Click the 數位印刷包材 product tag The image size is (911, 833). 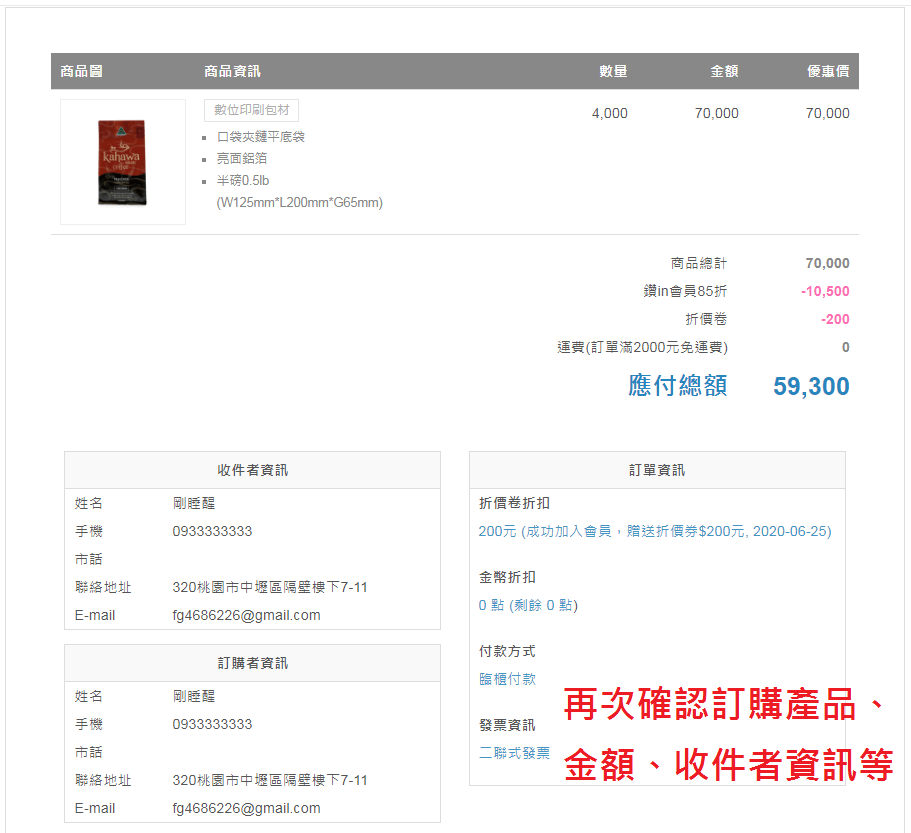(x=251, y=110)
